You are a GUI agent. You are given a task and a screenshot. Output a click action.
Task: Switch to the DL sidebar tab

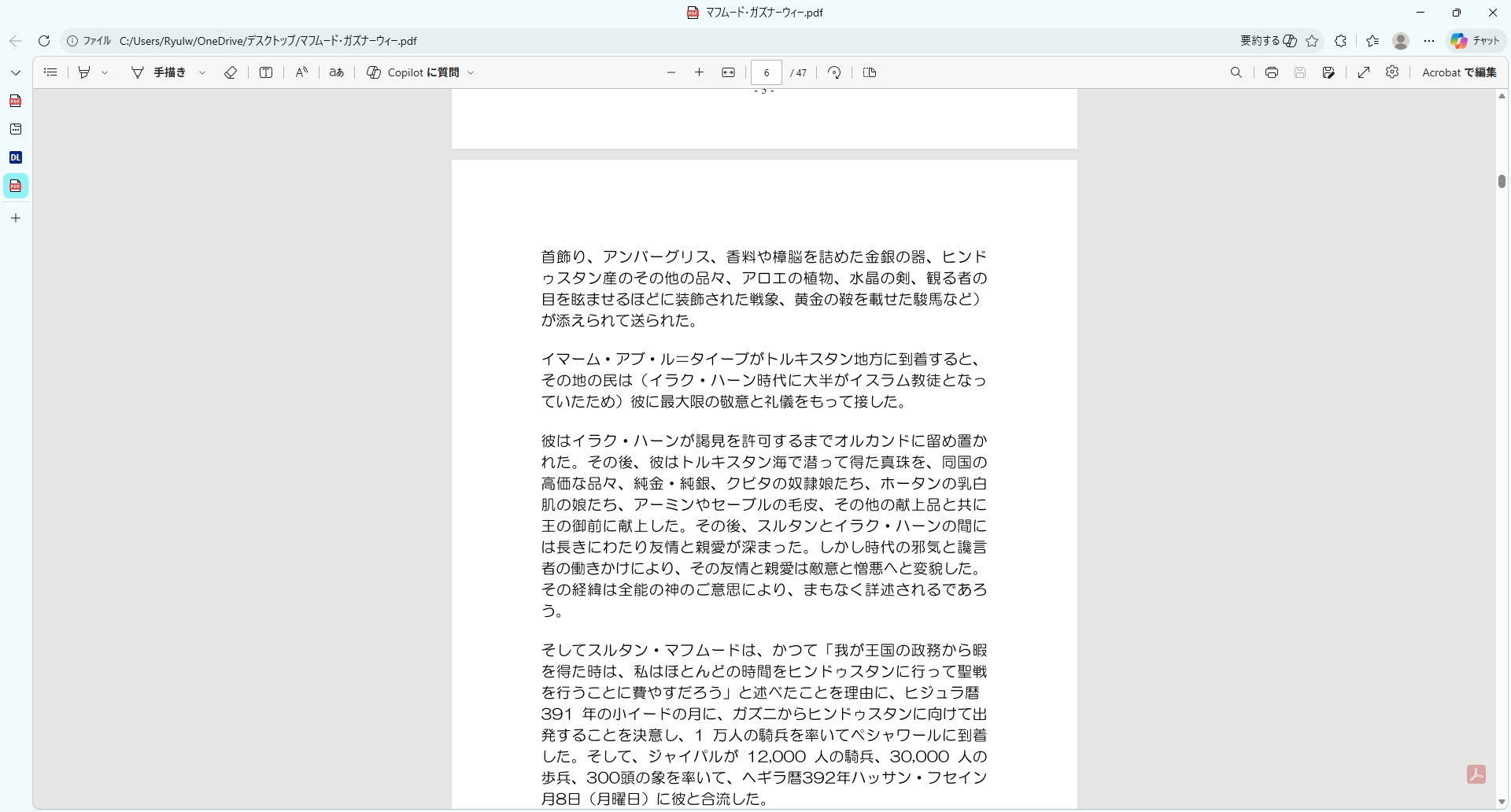16,157
